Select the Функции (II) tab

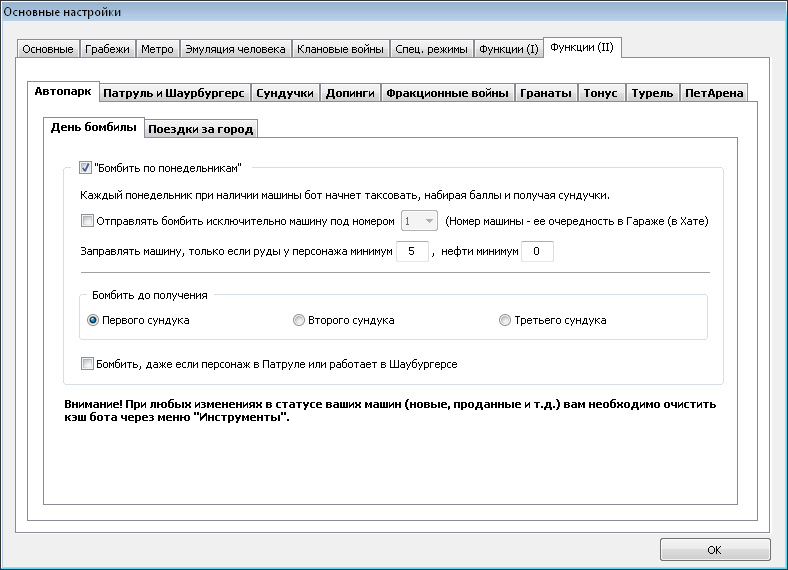point(582,47)
